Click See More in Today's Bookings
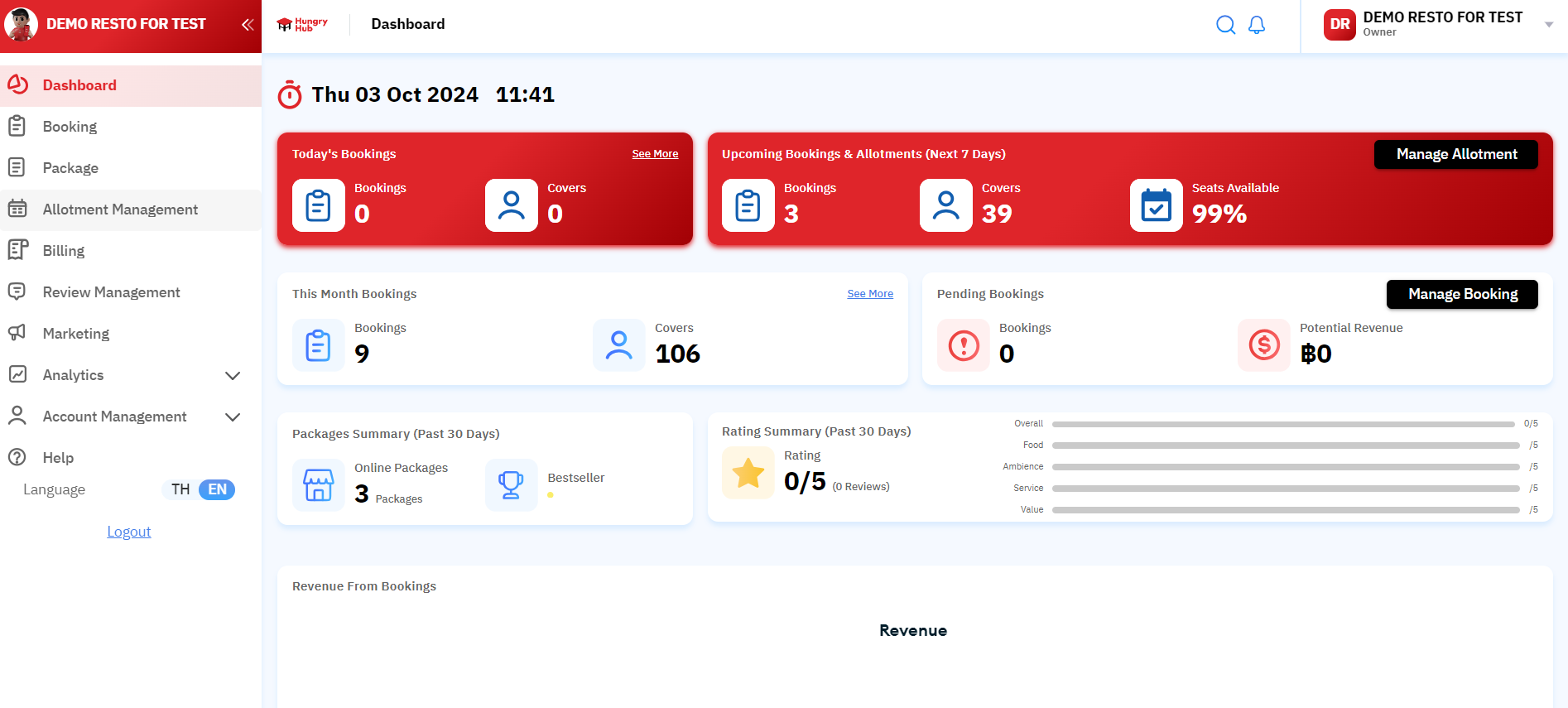Image resolution: width=1568 pixels, height=708 pixels. coord(655,154)
